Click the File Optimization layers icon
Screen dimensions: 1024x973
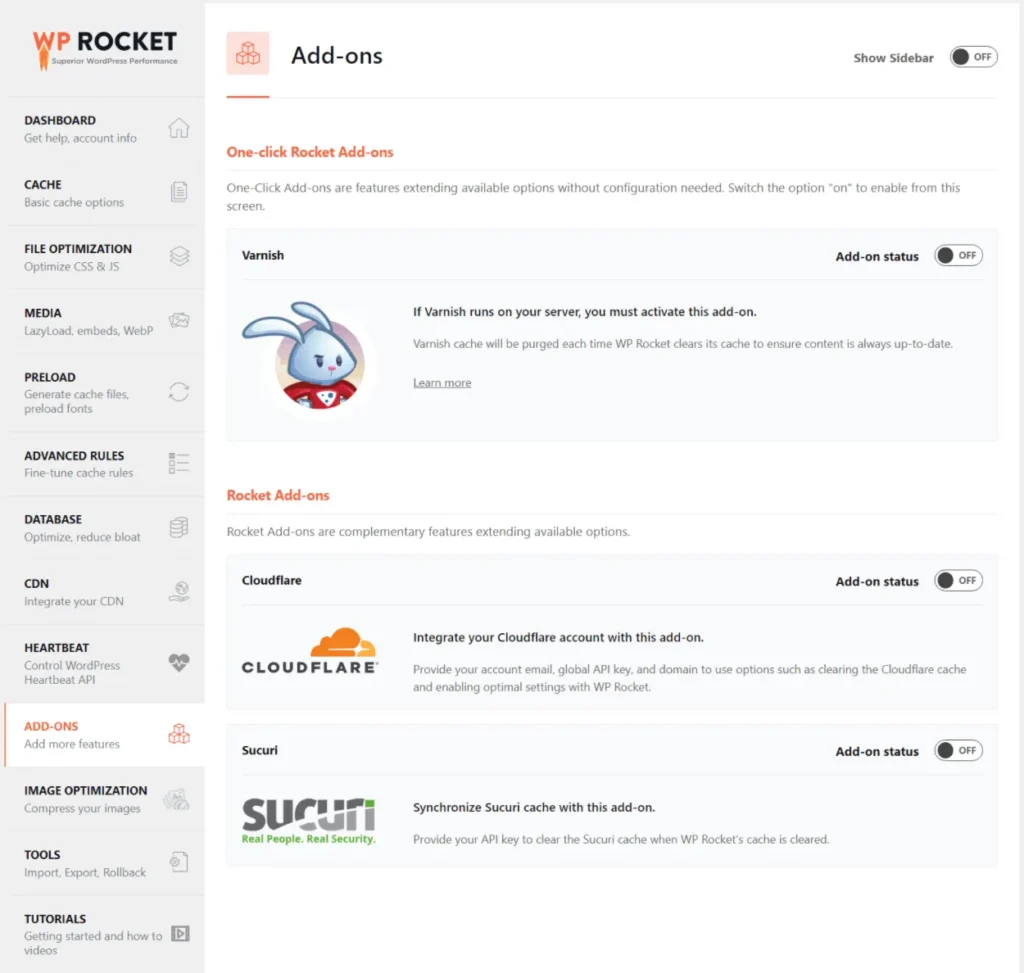tap(179, 256)
